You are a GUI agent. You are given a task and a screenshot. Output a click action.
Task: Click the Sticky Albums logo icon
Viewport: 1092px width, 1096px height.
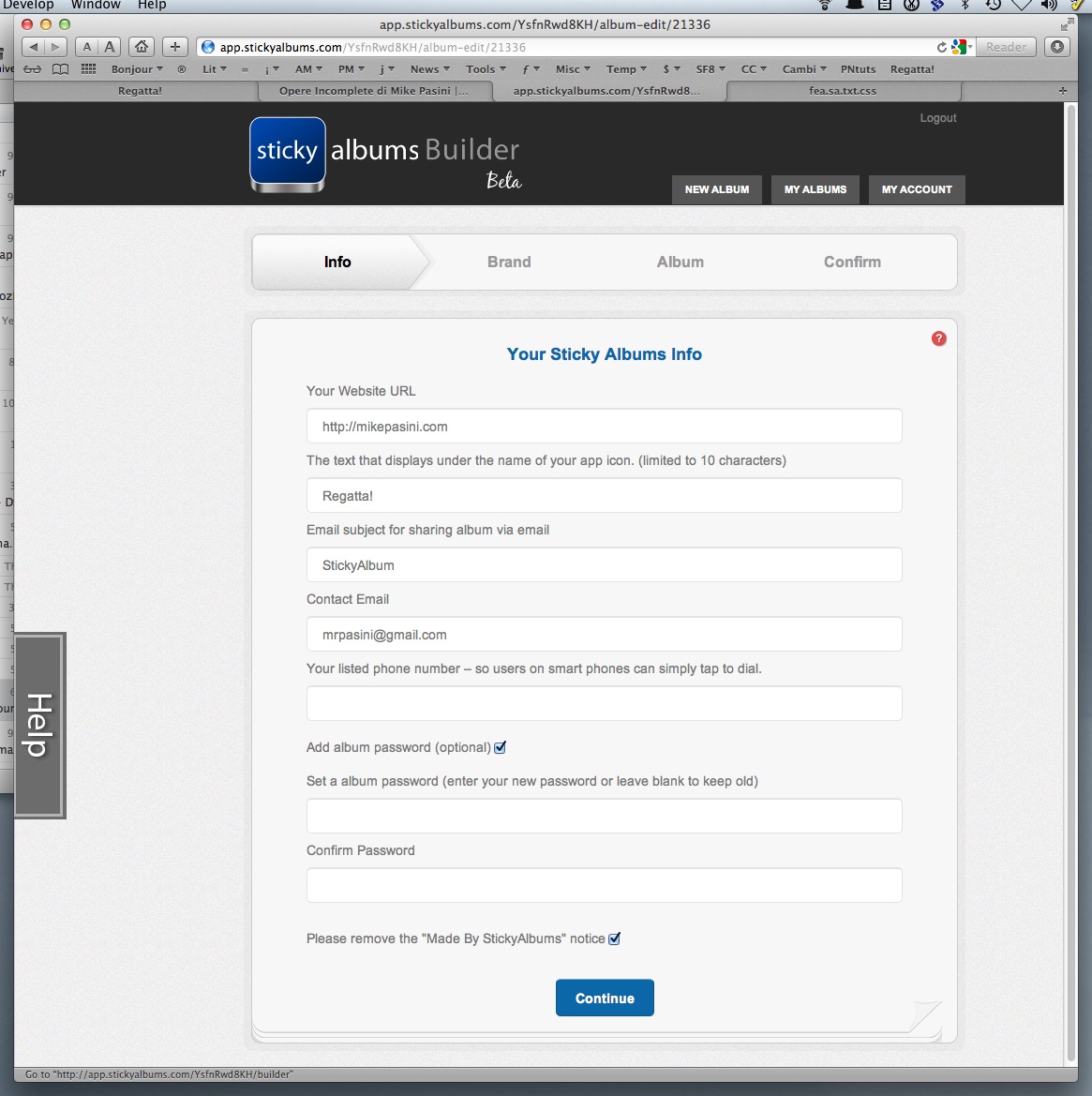(x=288, y=153)
